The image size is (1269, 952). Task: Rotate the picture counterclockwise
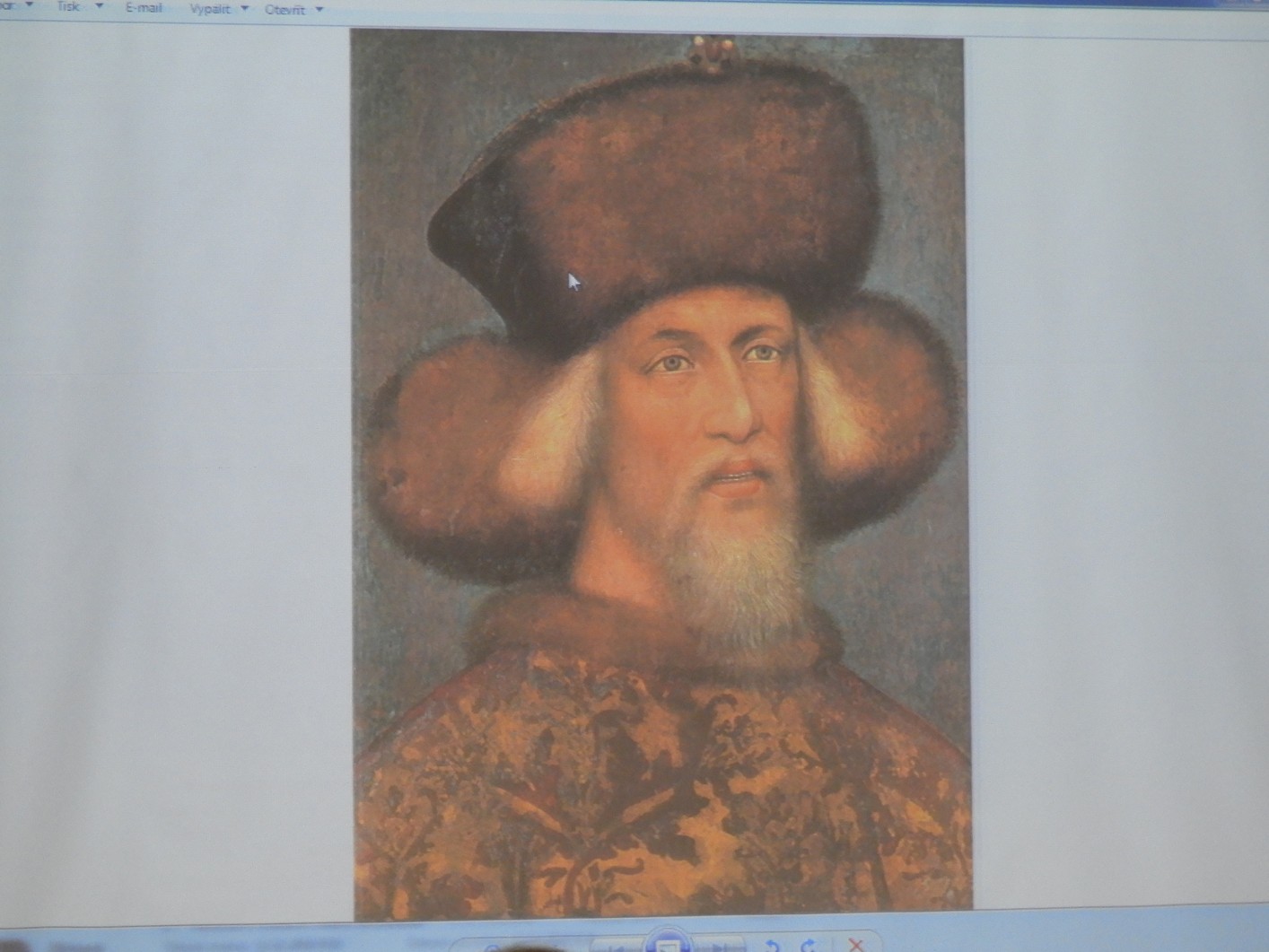point(772,946)
